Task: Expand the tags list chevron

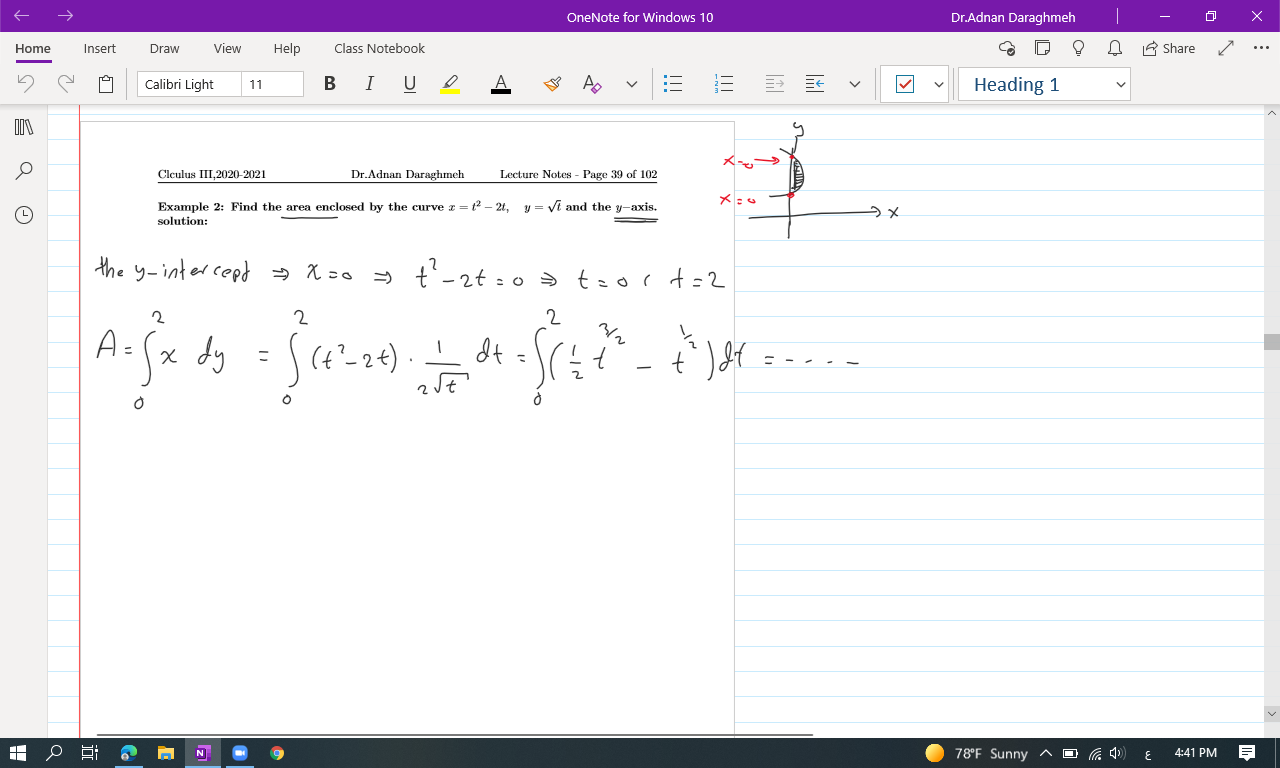Action: 939,84
